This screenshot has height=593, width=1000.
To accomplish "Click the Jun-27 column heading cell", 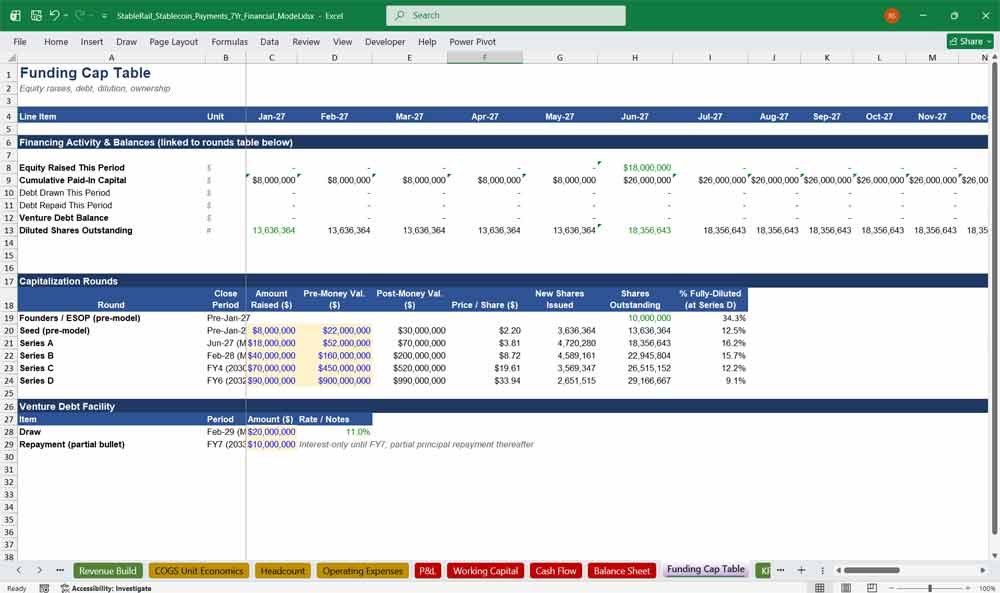I will [x=635, y=117].
